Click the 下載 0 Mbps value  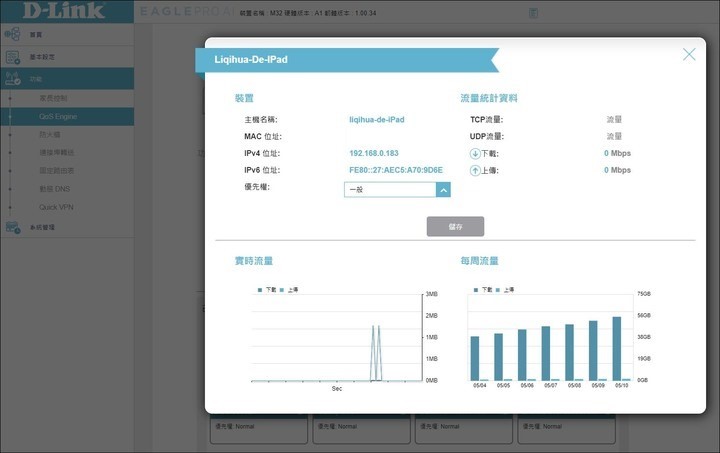tap(617, 153)
